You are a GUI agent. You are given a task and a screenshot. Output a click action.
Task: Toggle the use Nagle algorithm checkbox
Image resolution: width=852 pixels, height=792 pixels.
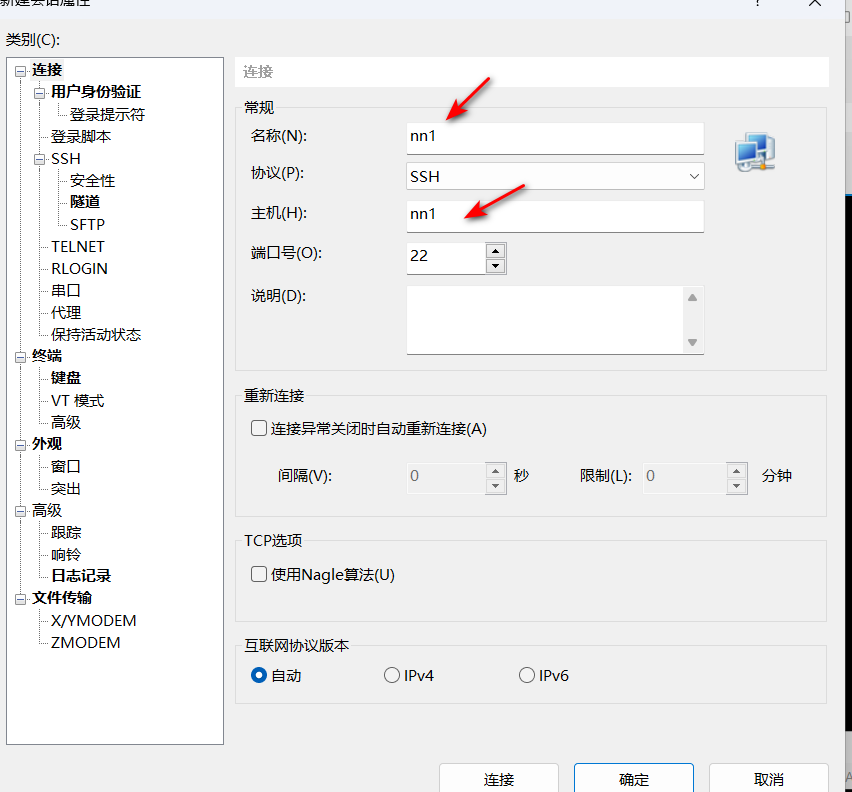click(x=259, y=574)
